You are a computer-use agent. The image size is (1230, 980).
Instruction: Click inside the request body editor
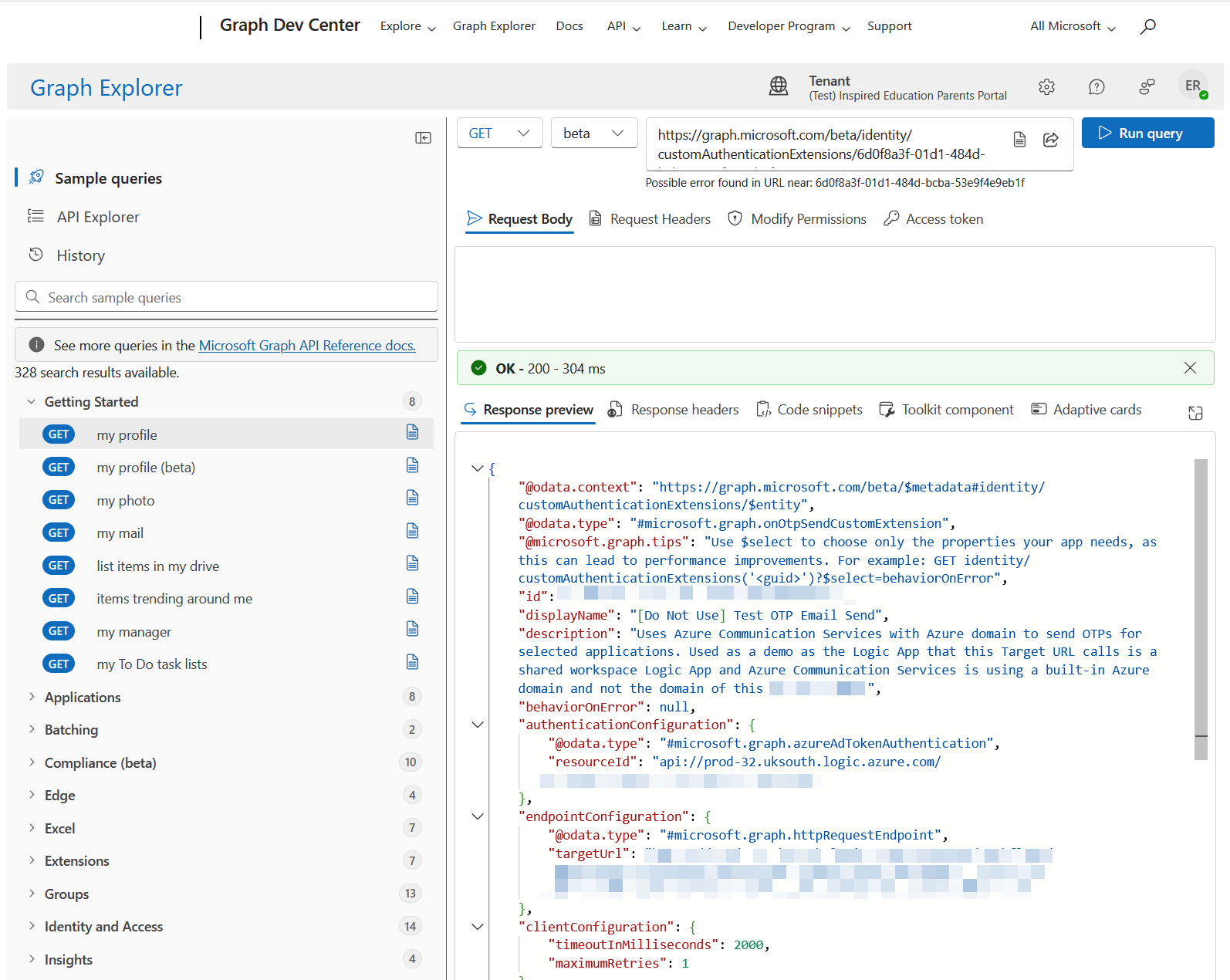[x=835, y=294]
